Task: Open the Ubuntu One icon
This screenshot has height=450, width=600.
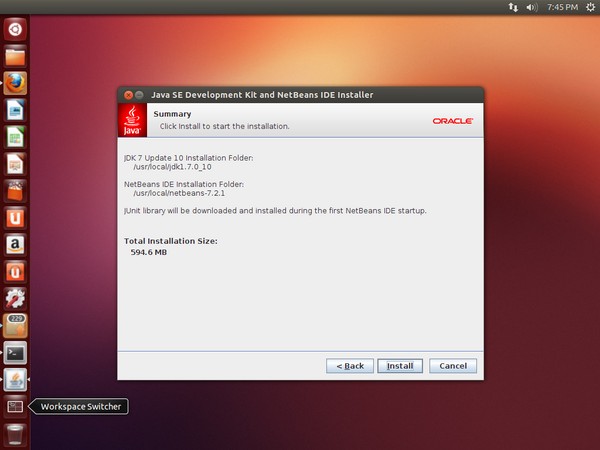Action: (15, 218)
